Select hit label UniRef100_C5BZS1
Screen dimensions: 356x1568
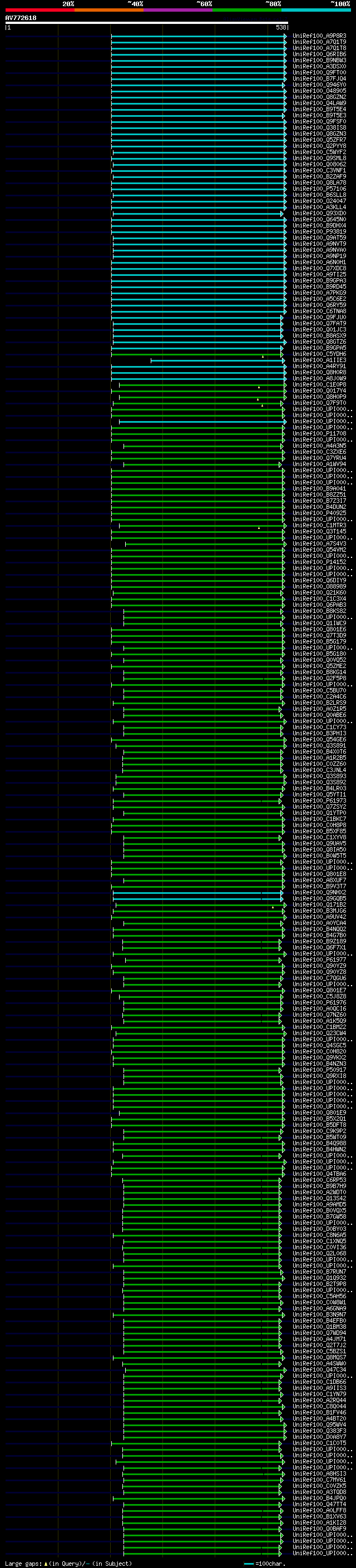pyautogui.click(x=319, y=1352)
